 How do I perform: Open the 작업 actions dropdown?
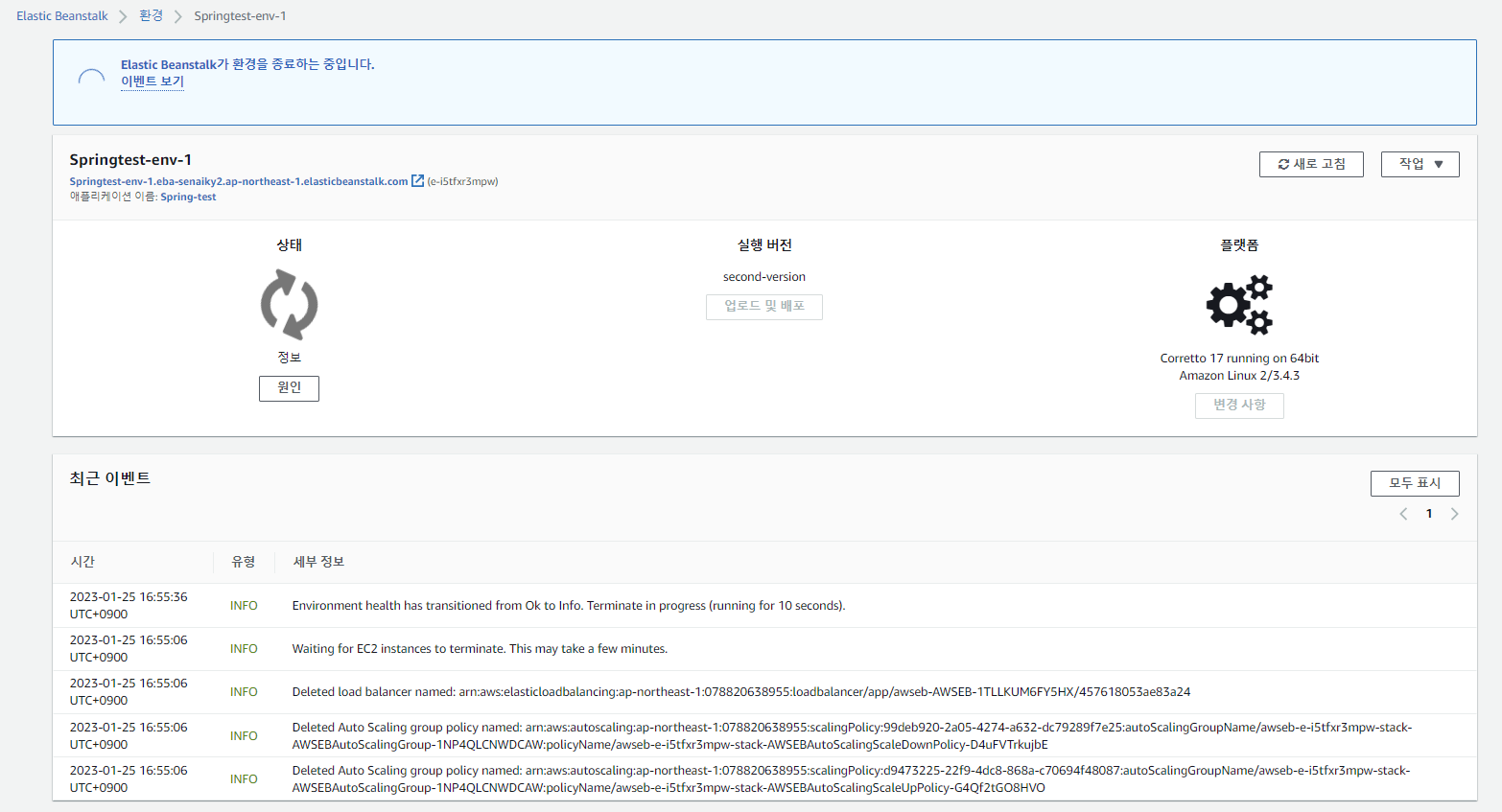coord(1420,164)
